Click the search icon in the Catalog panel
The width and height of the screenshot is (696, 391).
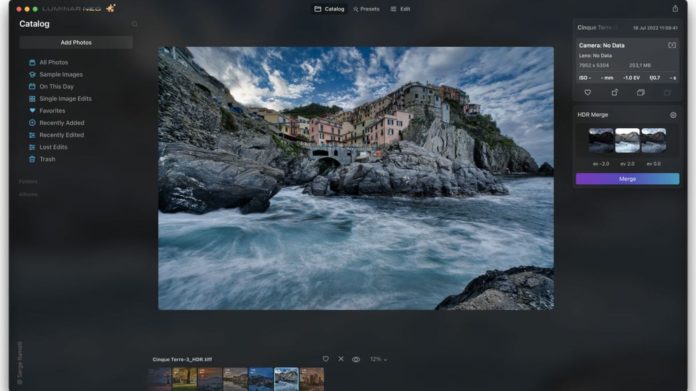[134, 24]
